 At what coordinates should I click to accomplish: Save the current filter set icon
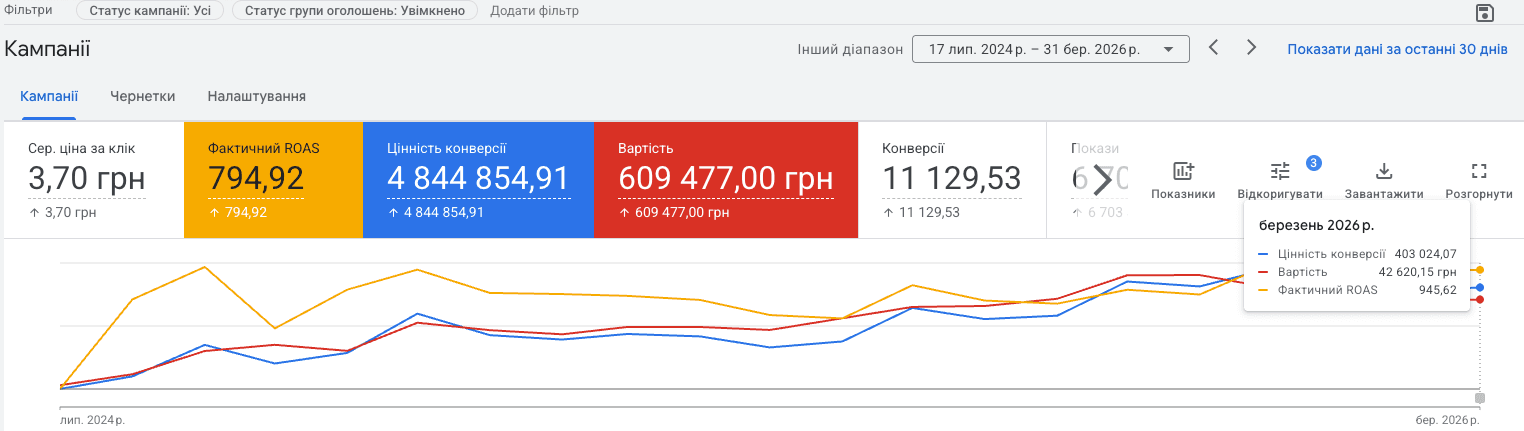click(x=1485, y=12)
